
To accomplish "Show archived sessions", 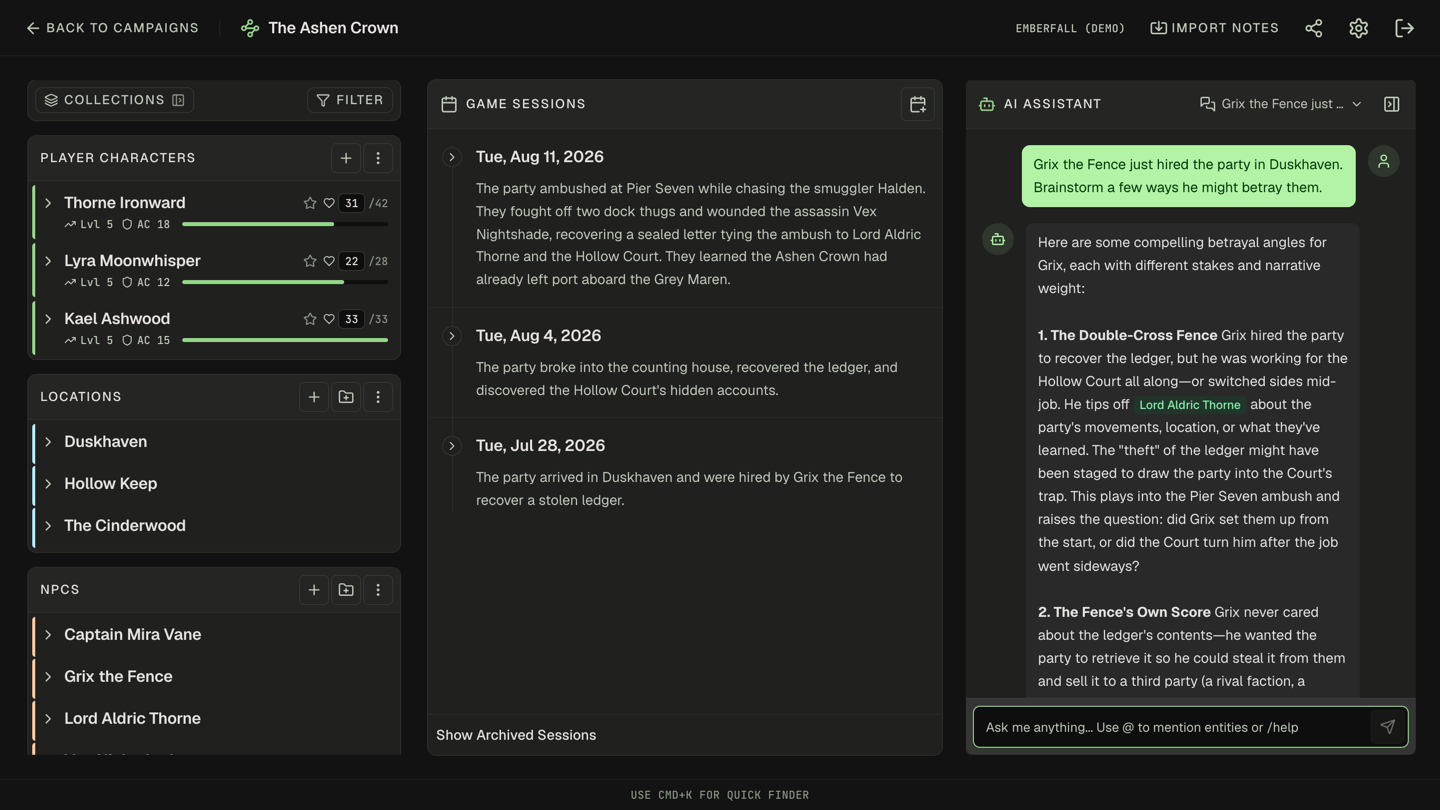I will coord(516,735).
